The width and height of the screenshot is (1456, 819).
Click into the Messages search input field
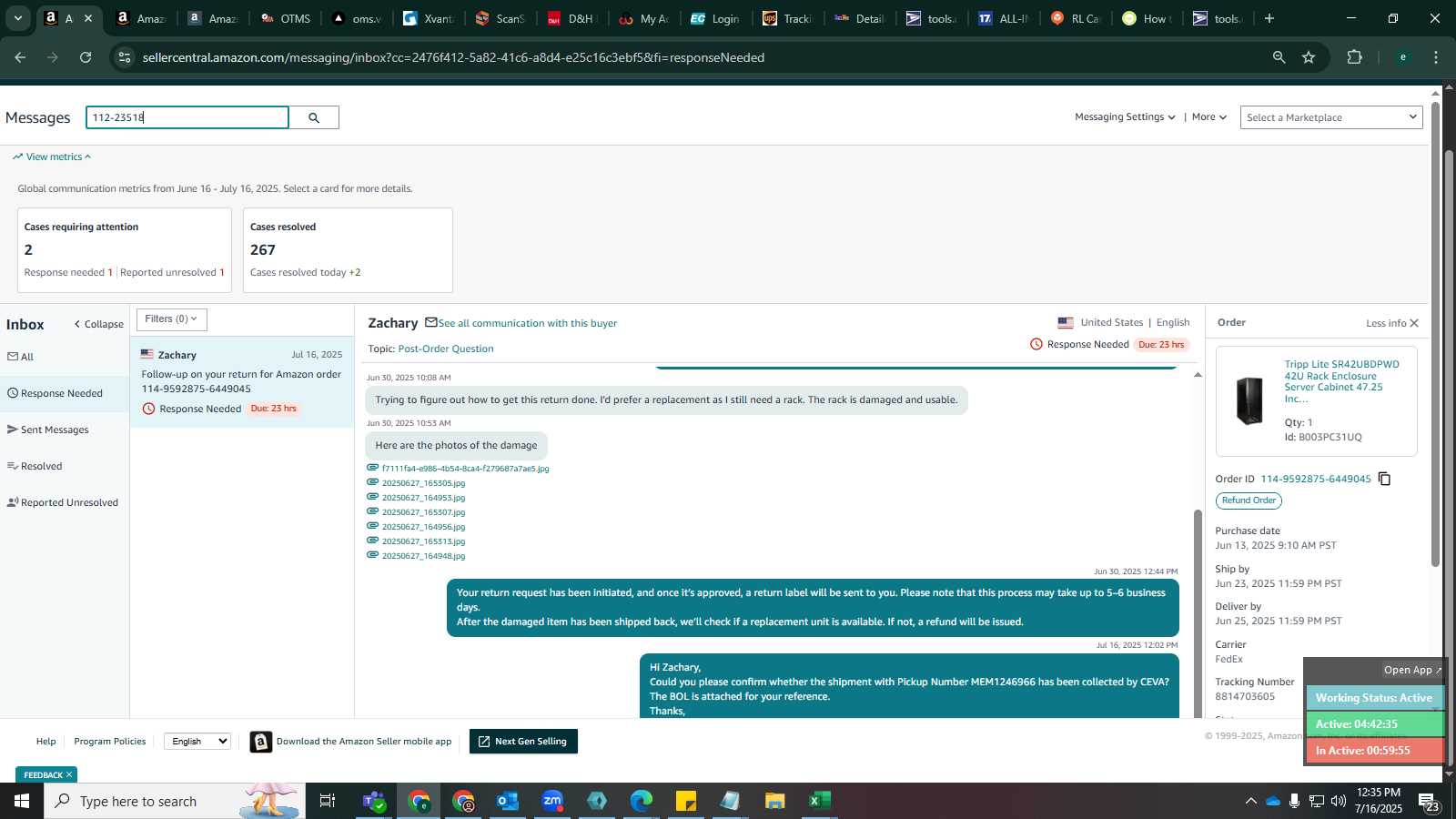point(187,117)
